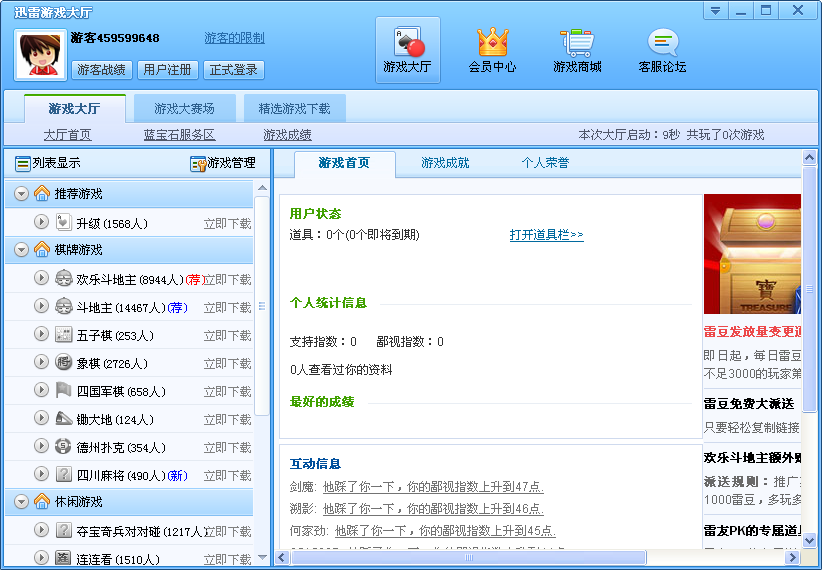Image resolution: width=822 pixels, height=570 pixels.
Task: Click the play arrow beside 象棋
Action: click(x=41, y=363)
